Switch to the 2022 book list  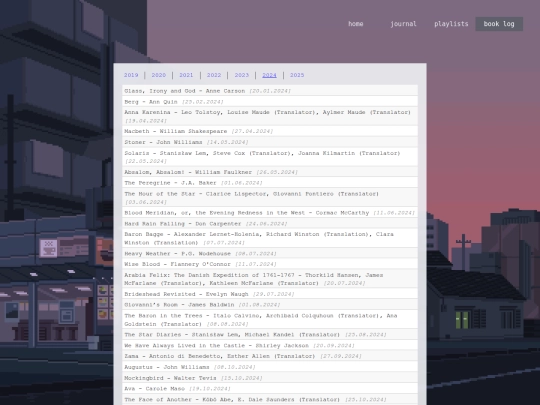pos(214,75)
